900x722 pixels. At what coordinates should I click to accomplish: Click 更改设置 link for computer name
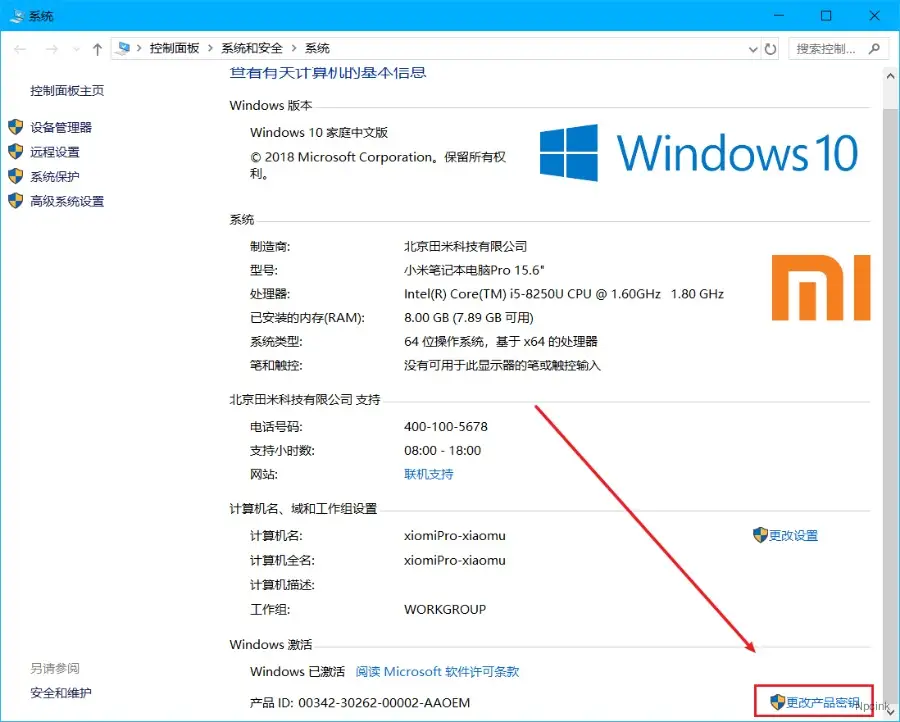pos(793,535)
